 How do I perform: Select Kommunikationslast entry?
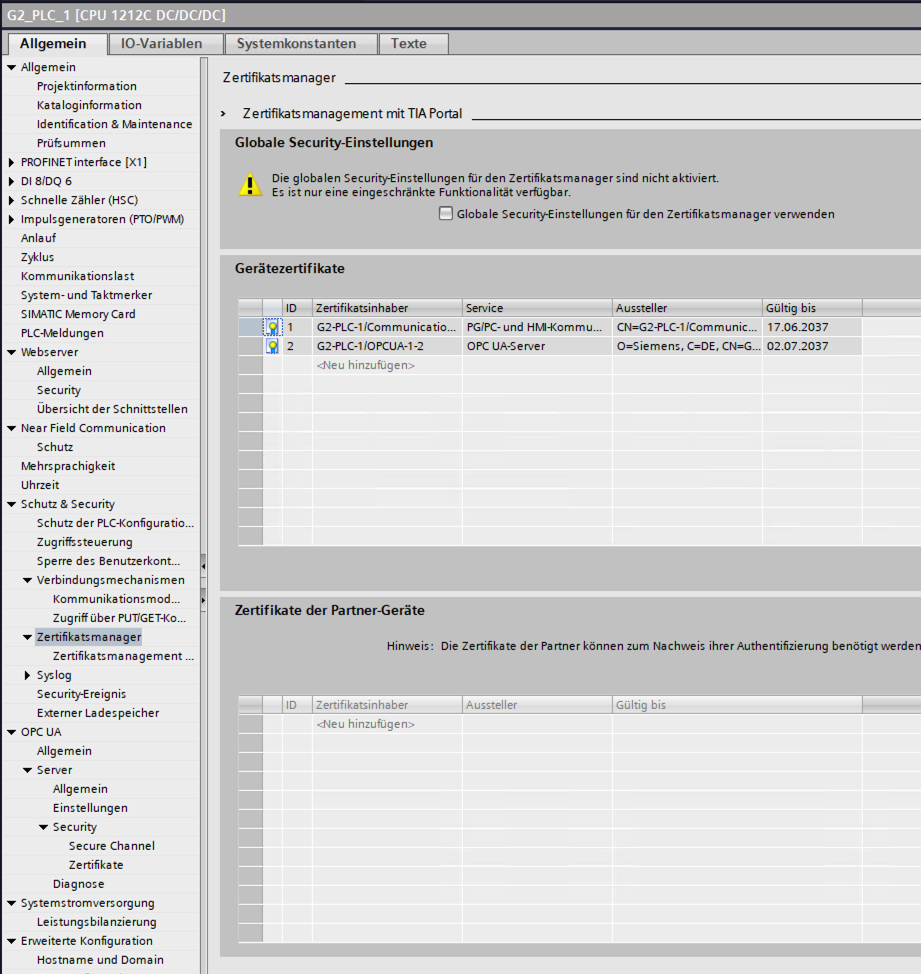pos(78,276)
